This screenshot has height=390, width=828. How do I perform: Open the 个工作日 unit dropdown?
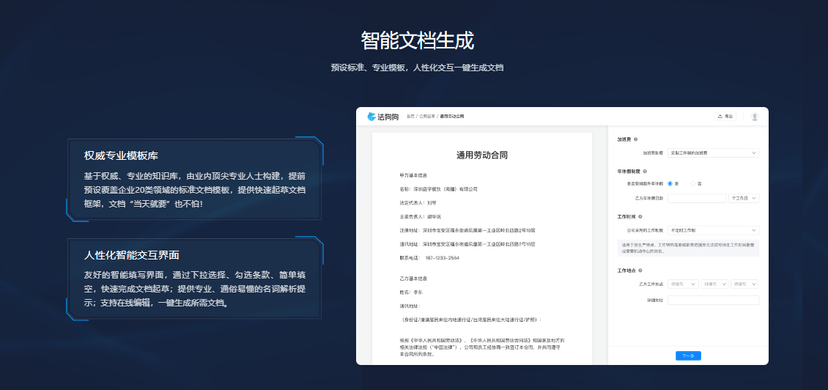click(744, 198)
